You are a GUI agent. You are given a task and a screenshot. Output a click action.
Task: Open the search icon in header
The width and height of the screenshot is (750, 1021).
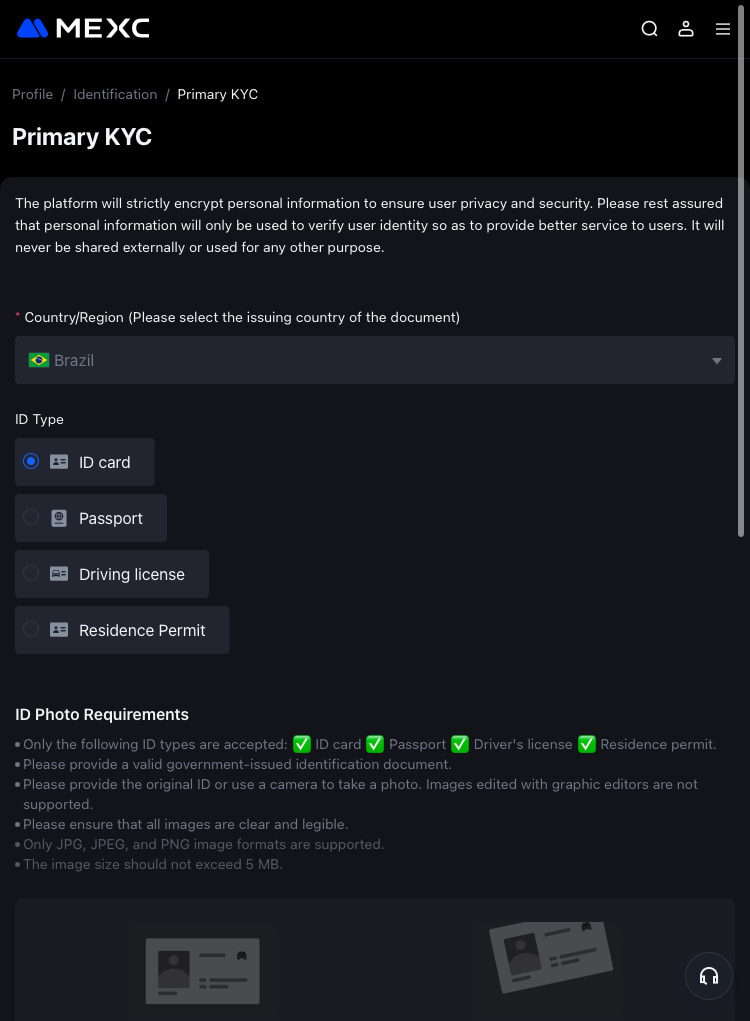[x=649, y=29]
